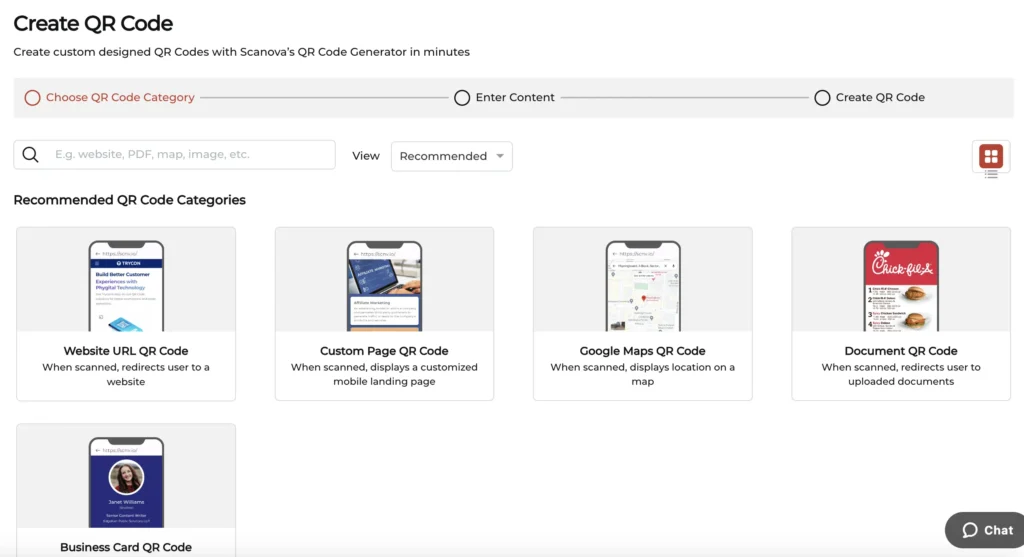Viewport: 1024px width, 557px height.
Task: Click the Scanova QR Code Generator subtitle text
Action: pos(242,52)
